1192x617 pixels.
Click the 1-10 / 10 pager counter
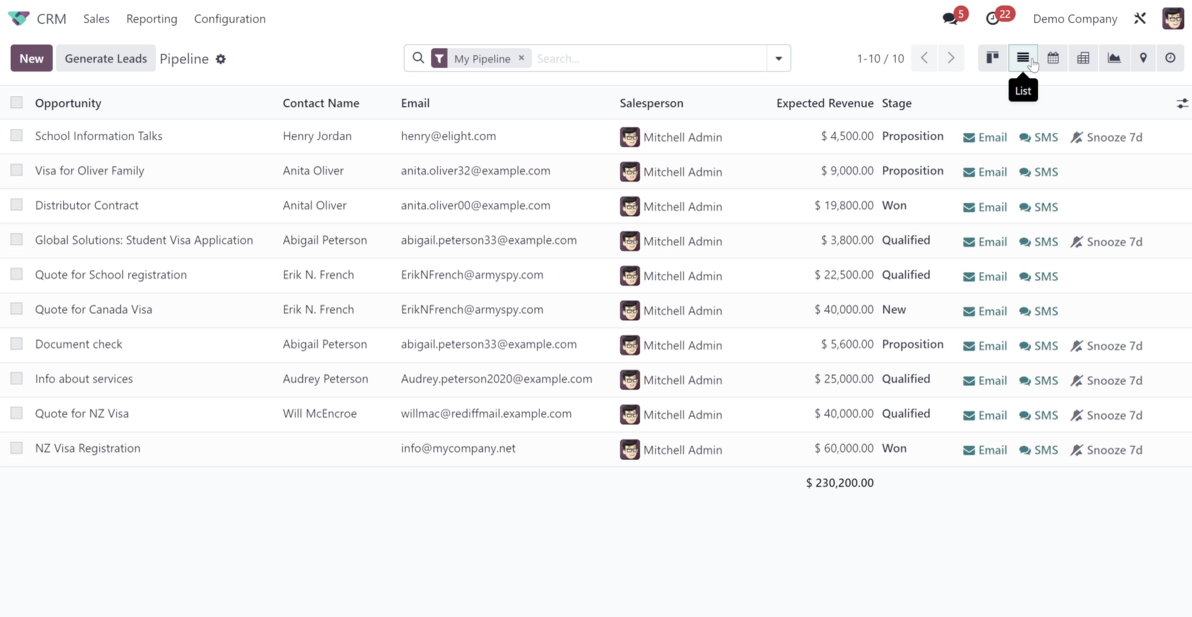tap(880, 59)
